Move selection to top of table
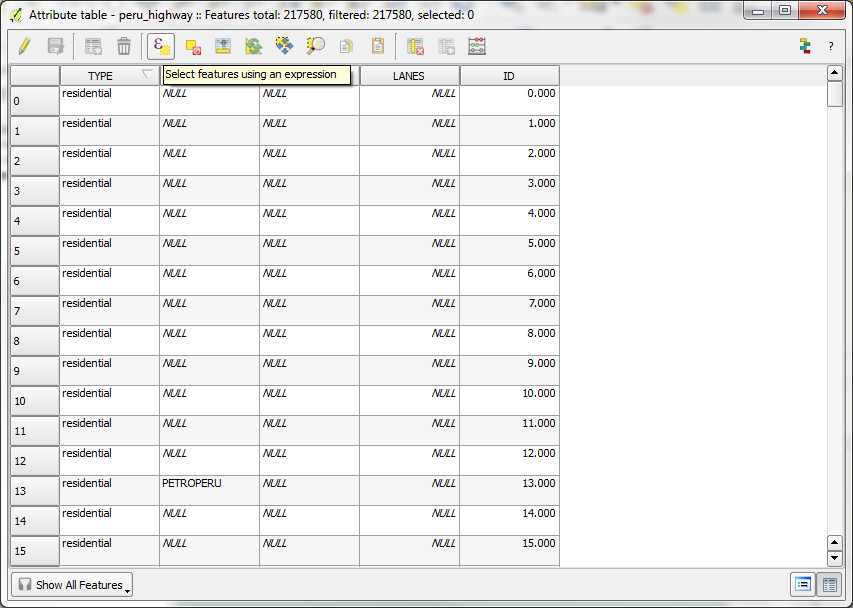 click(x=223, y=46)
